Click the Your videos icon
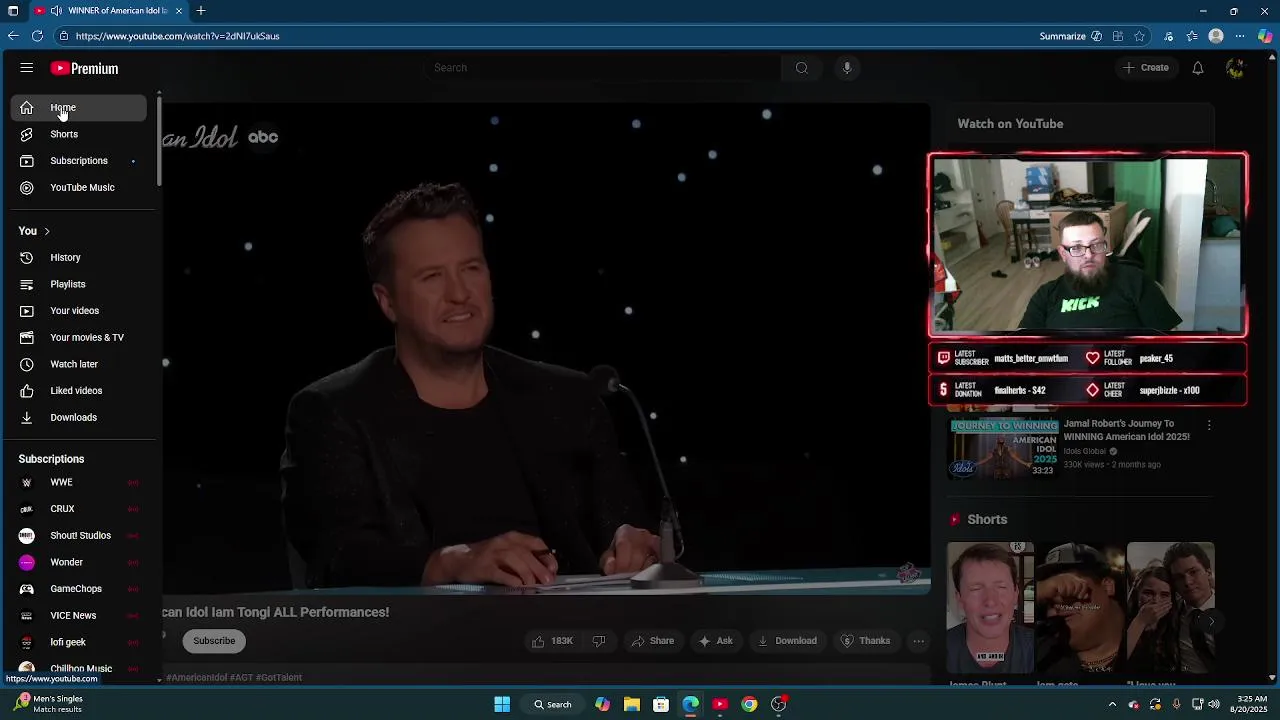 coord(27,311)
